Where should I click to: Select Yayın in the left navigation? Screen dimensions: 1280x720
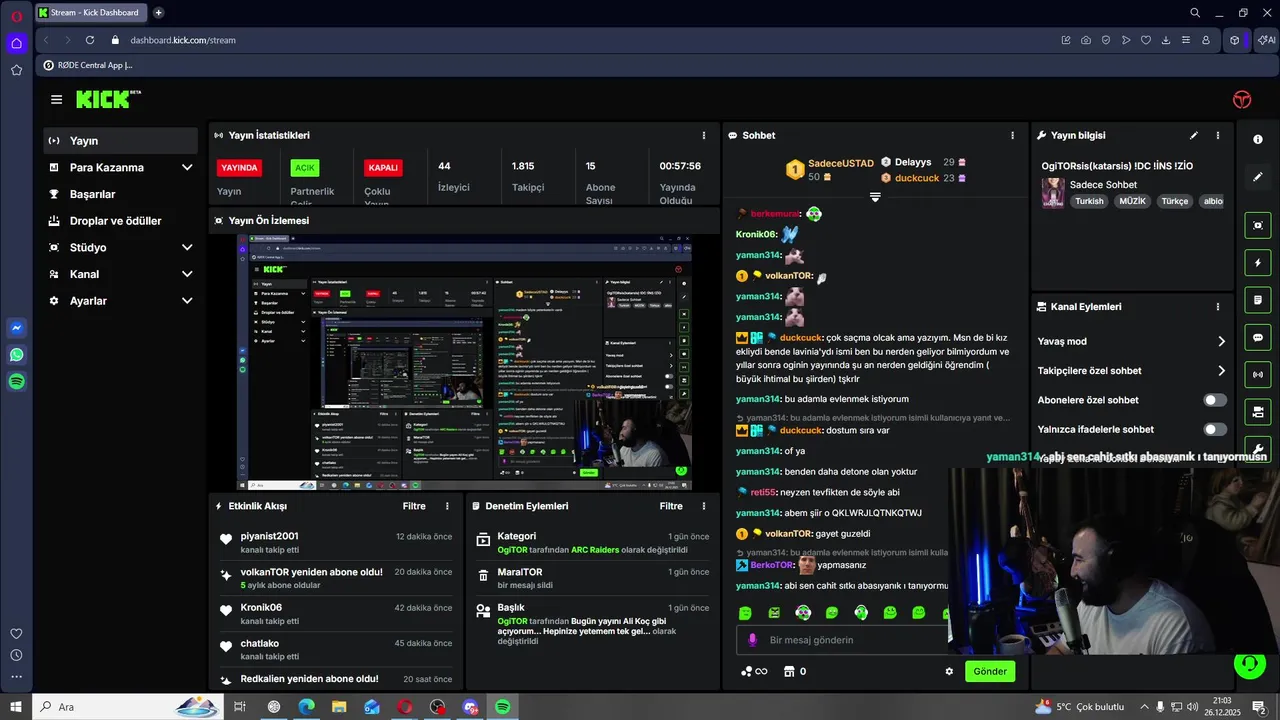[x=120, y=141]
